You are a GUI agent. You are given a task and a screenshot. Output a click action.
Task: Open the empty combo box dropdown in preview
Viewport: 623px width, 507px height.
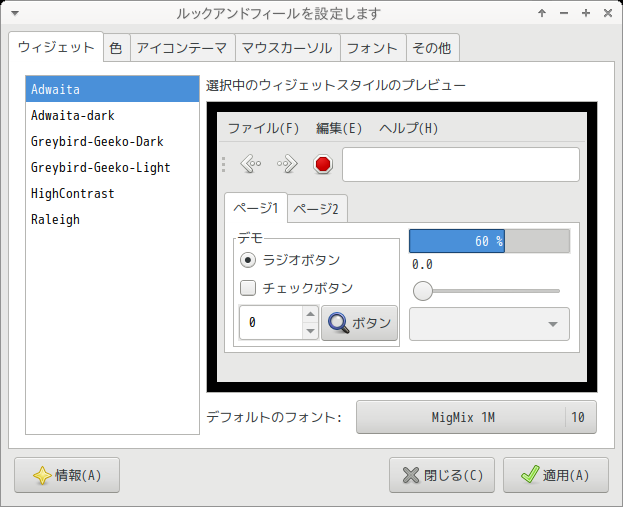[489, 324]
